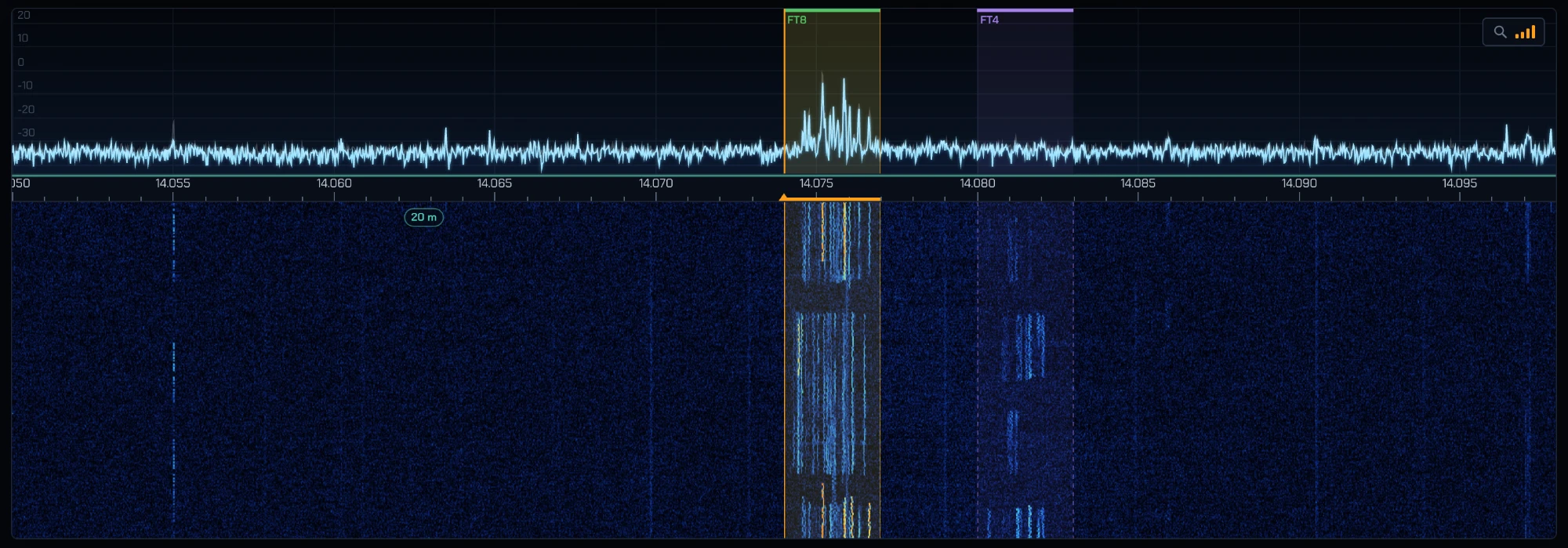
Task: Click the 10 dB level label
Action: (23, 38)
